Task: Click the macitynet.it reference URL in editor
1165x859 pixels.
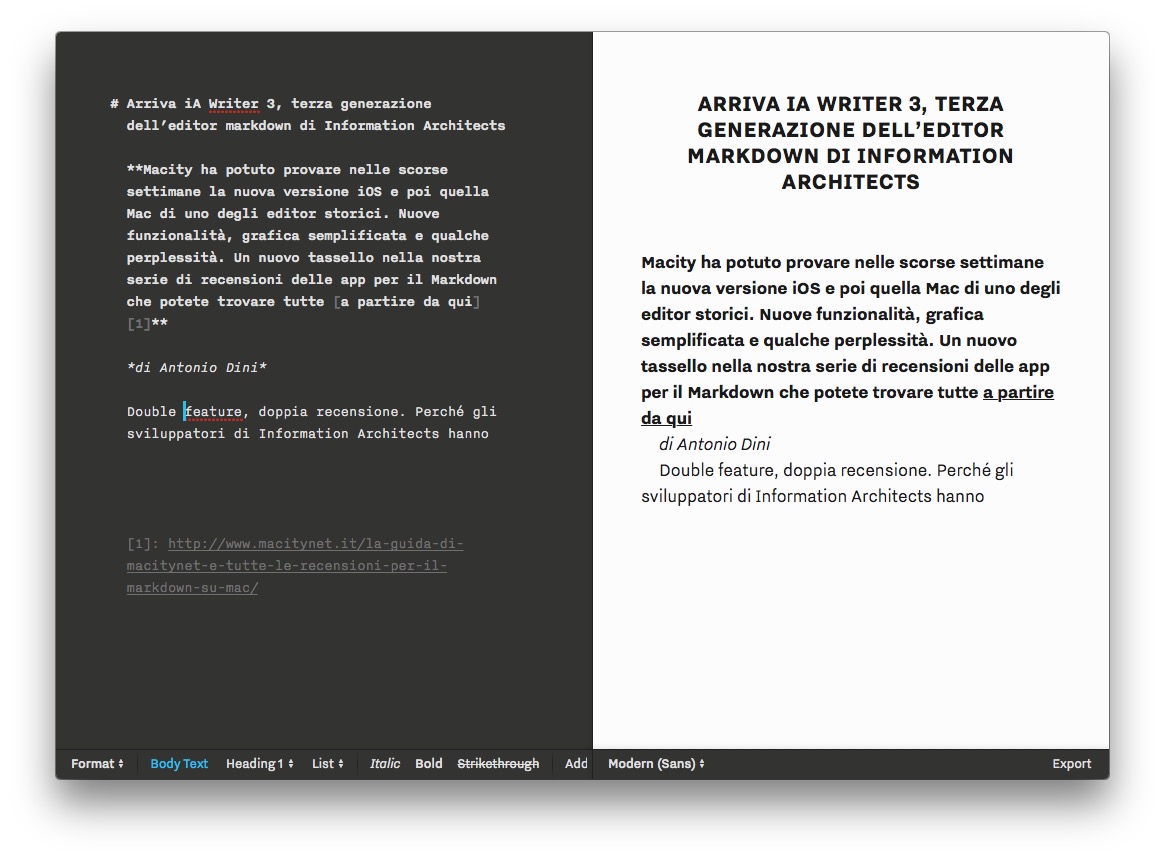Action: pos(295,565)
